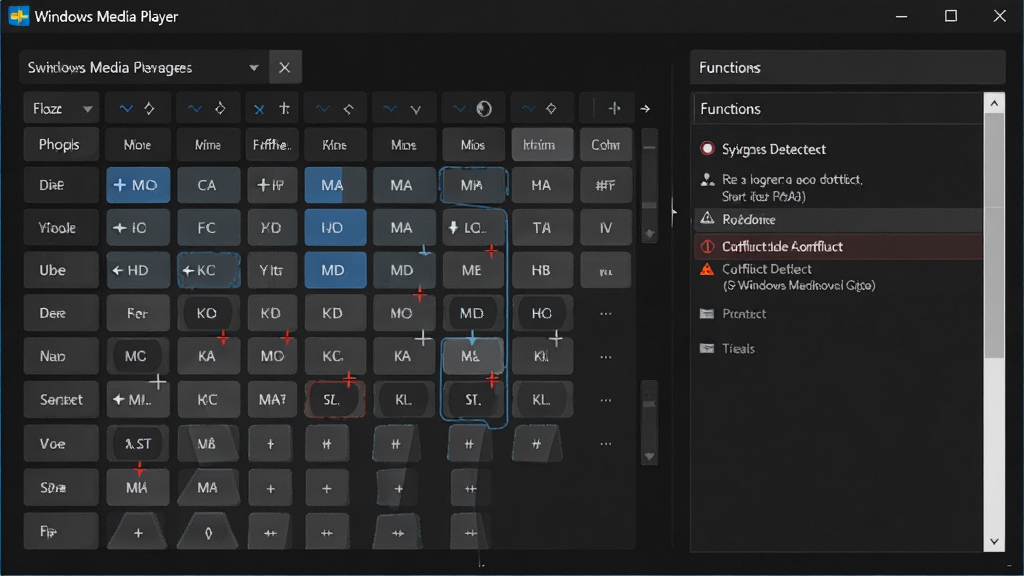
Task: Click the diamond icon above the Moe column
Action: [150, 108]
